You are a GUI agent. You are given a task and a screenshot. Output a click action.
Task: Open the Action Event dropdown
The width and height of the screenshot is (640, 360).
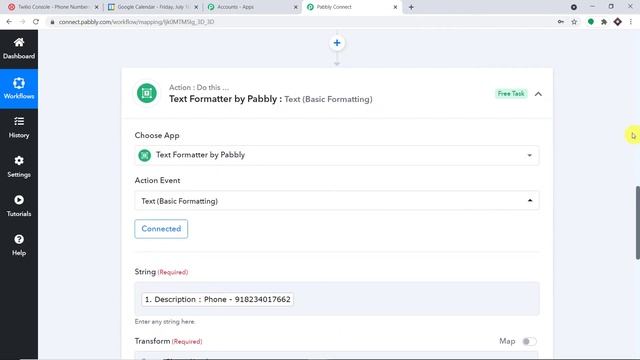[x=337, y=201]
